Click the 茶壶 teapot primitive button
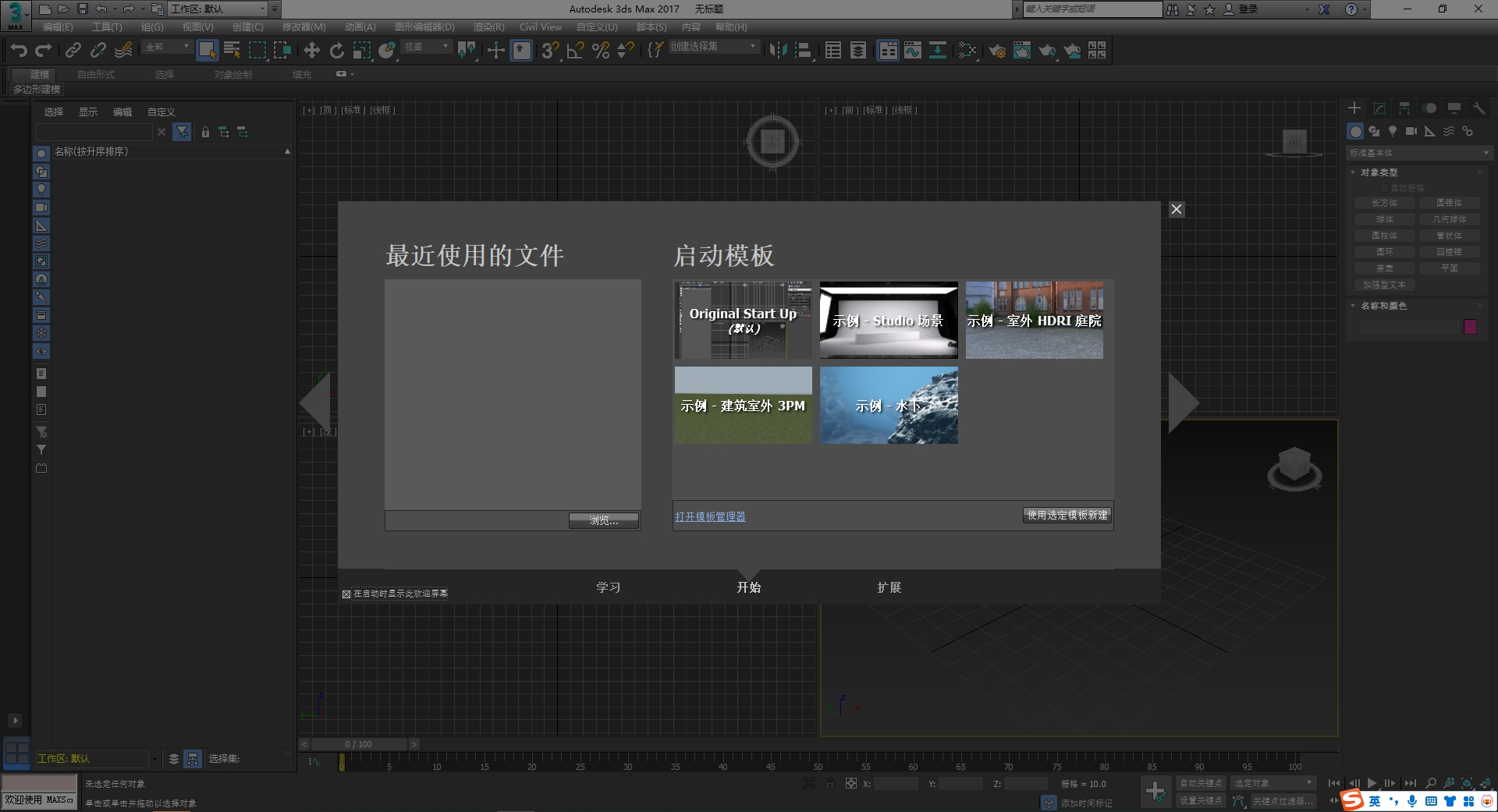 [x=1385, y=268]
